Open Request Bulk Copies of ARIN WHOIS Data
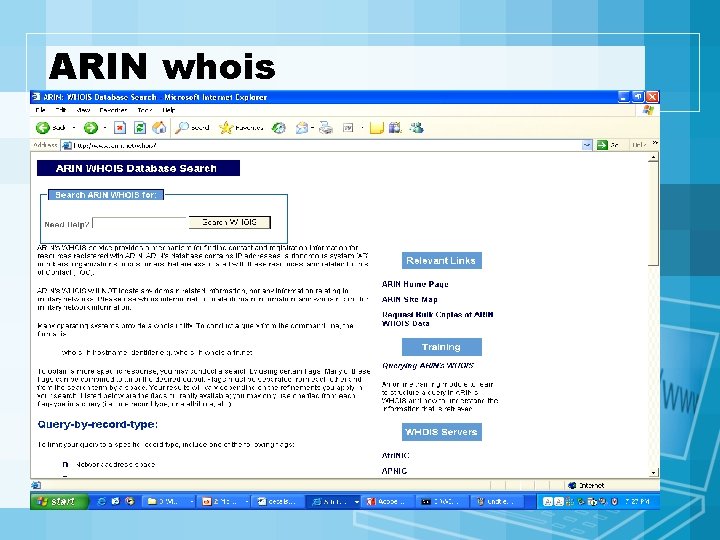Image resolution: width=720 pixels, height=540 pixels. [438, 319]
